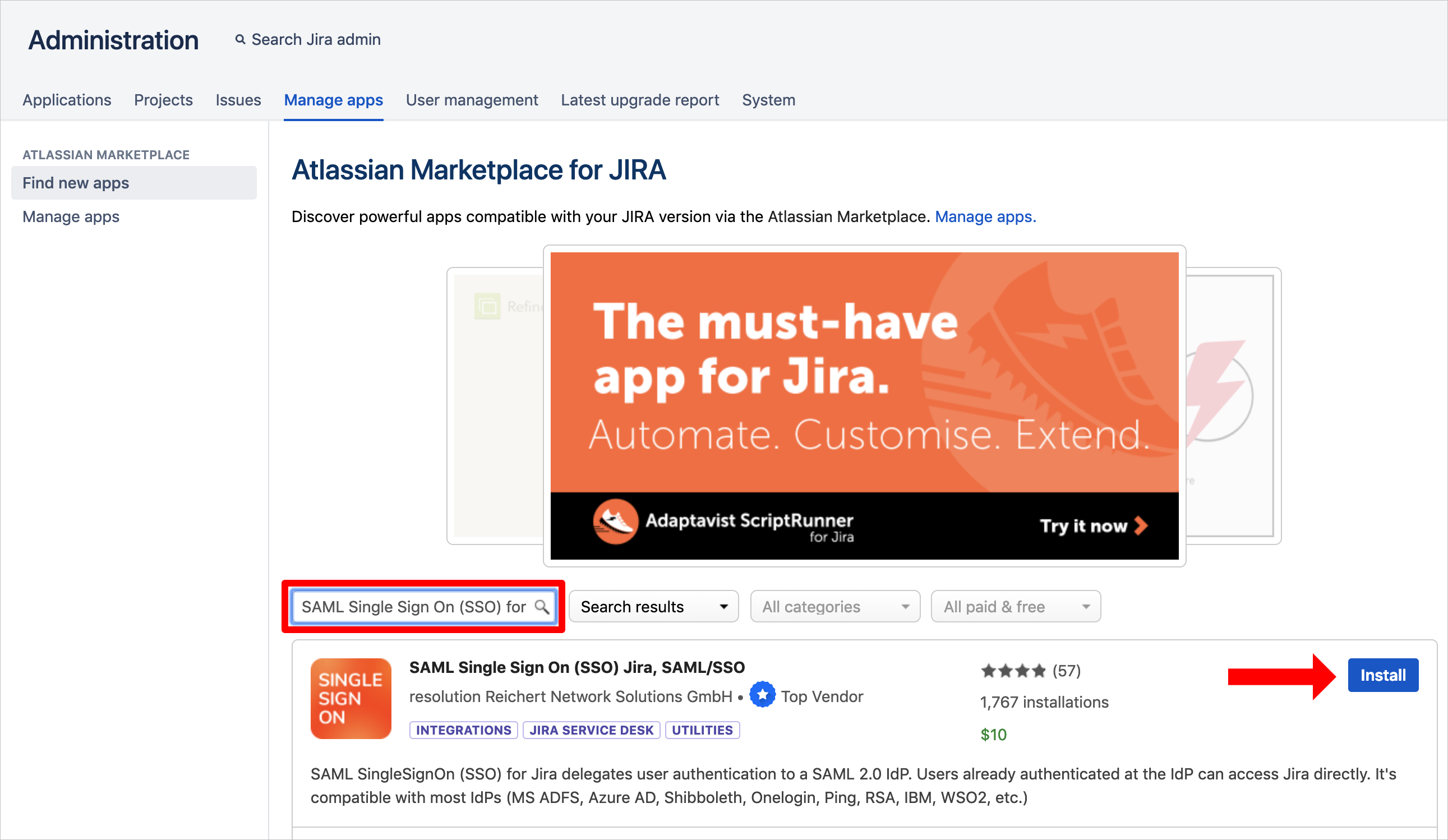The image size is (1448, 840).
Task: Install the SAML Single Sign On app
Action: 1383,675
